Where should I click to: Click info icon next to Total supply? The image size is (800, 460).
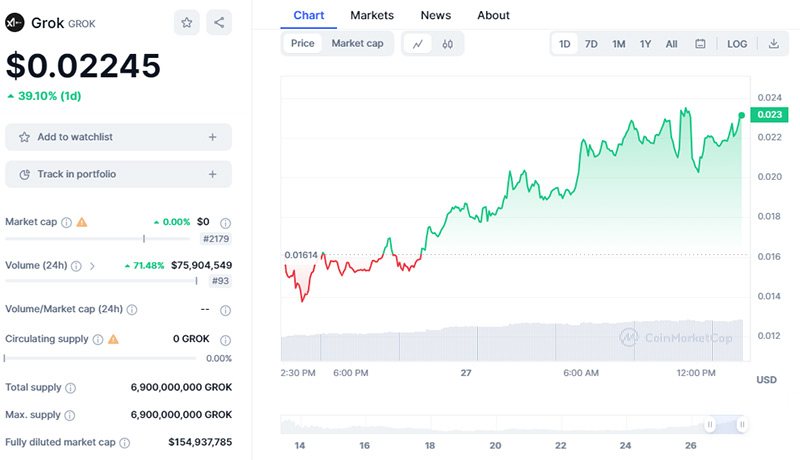[71, 387]
